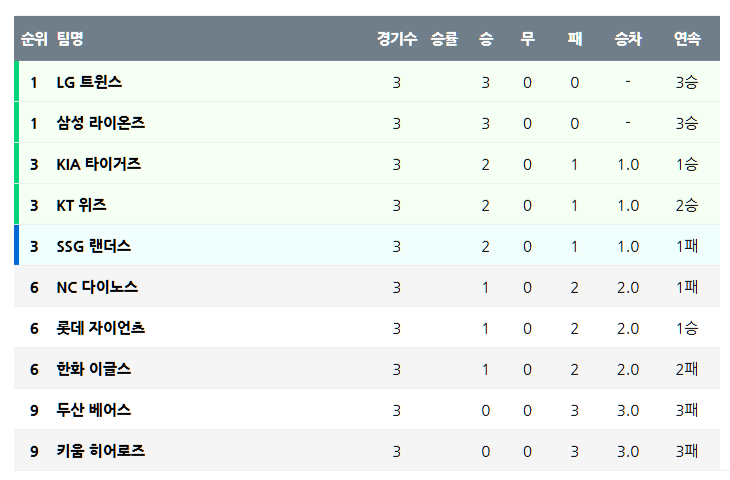
Task: Sort table by 연속 header
Action: [x=687, y=39]
